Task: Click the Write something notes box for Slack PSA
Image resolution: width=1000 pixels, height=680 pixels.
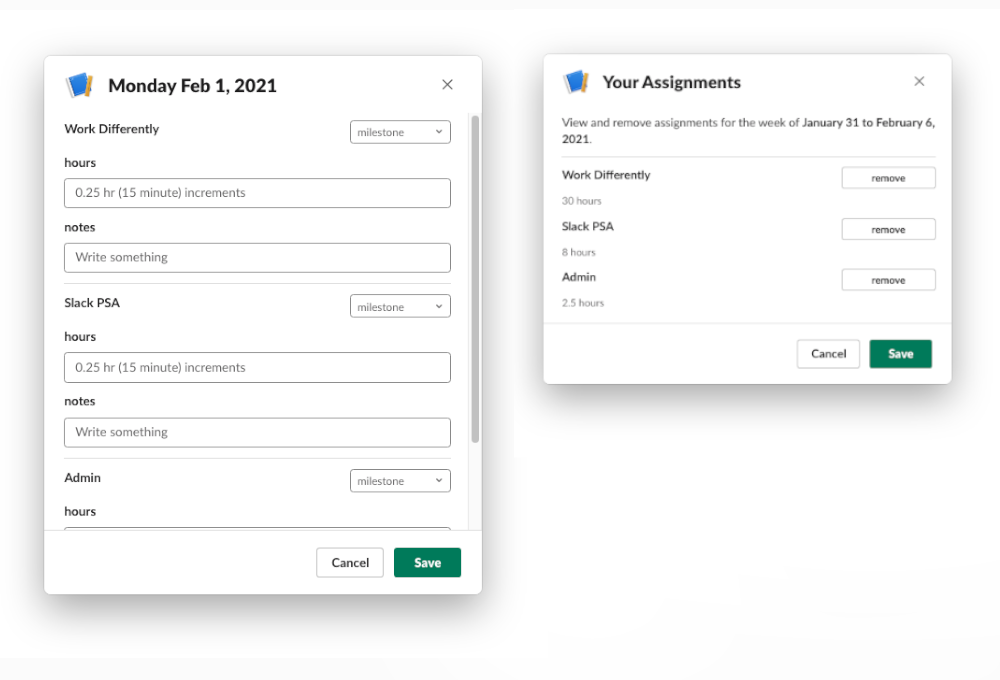Action: [x=257, y=432]
